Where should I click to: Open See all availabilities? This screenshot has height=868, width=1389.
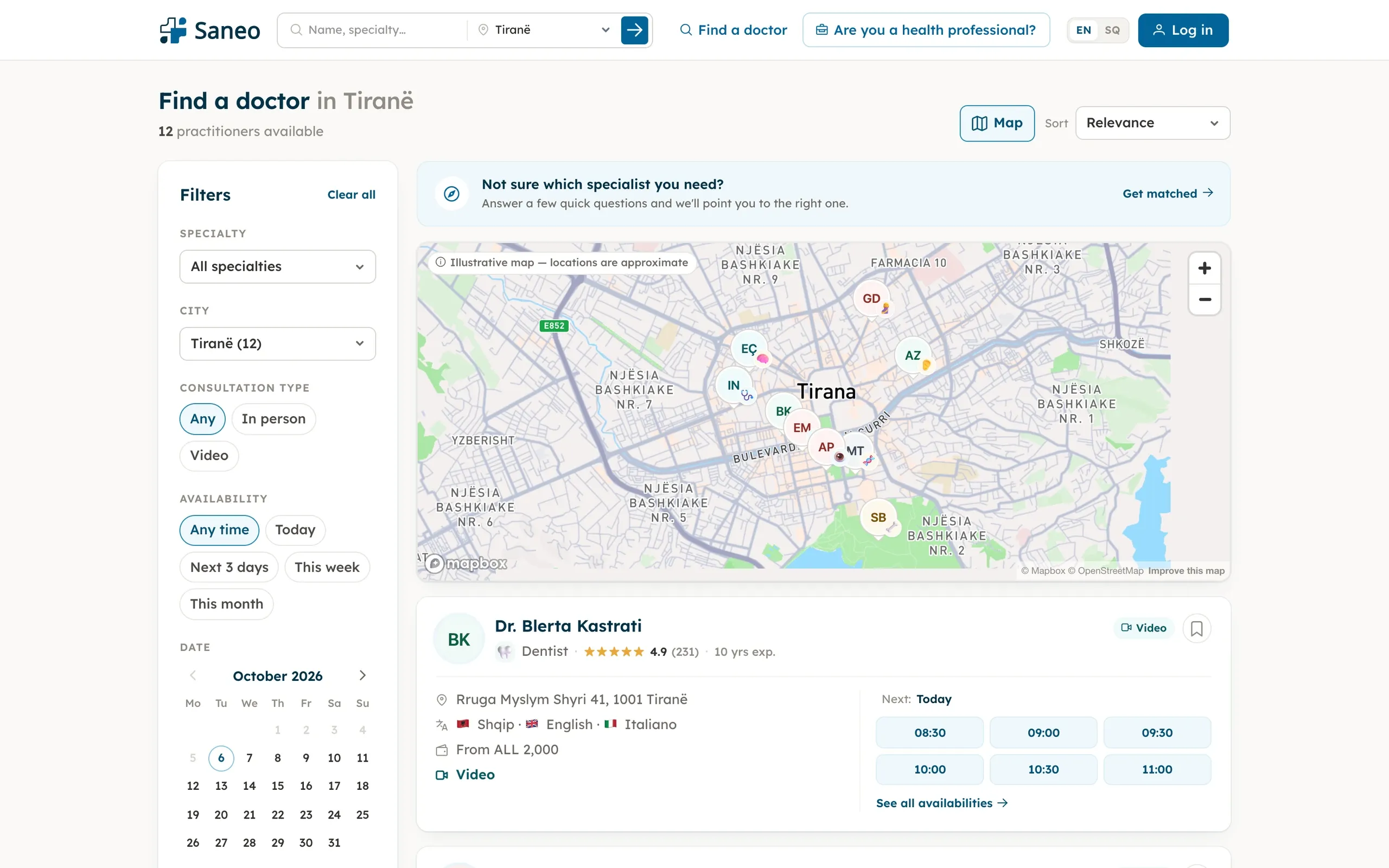(941, 802)
